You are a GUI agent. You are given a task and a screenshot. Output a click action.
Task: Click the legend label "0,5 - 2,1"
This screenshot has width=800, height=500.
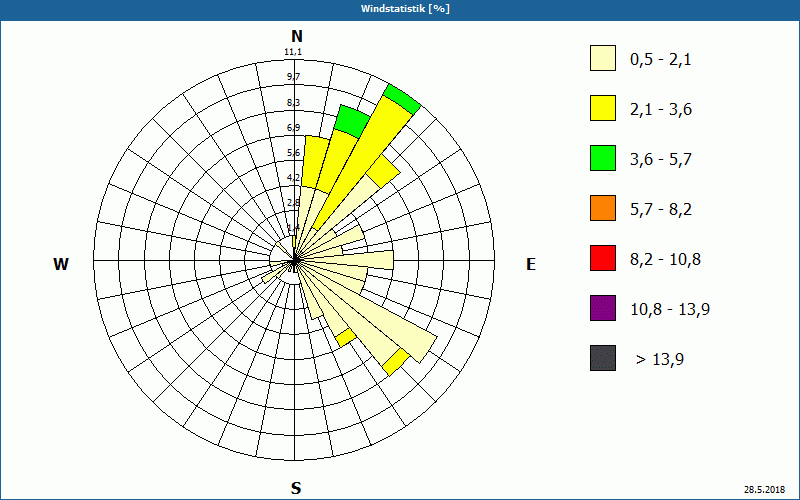[661, 60]
